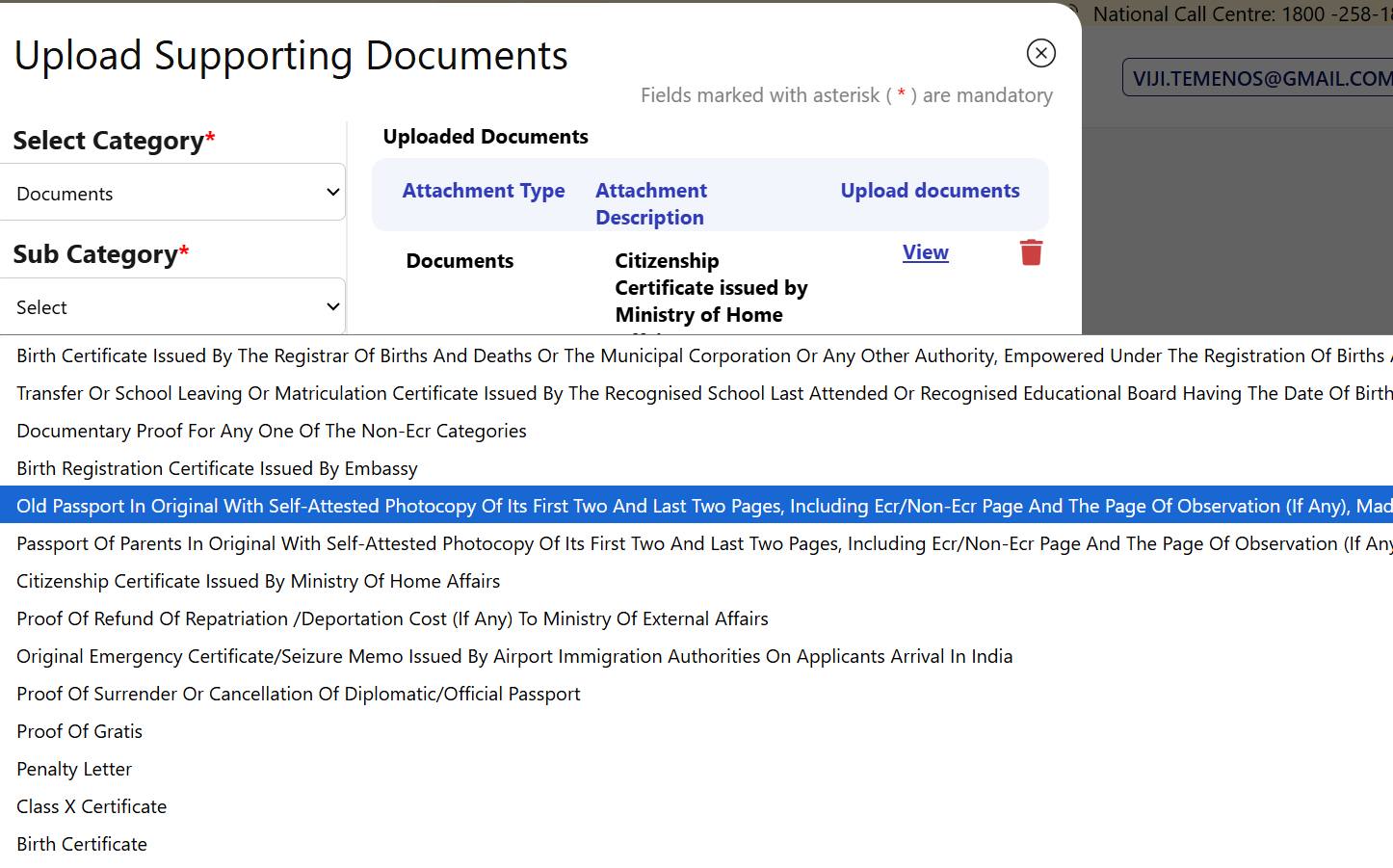Choose Proof Of Gratis option

[x=696, y=731]
